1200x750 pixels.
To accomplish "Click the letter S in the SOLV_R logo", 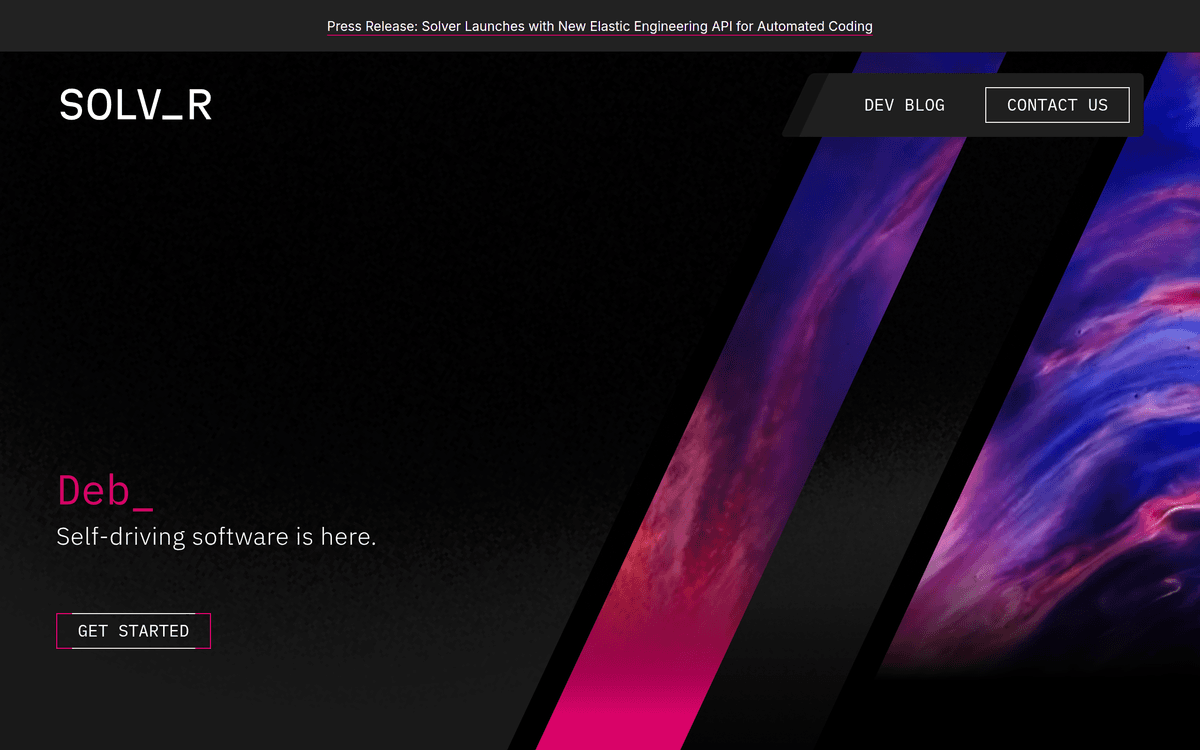I will point(70,105).
